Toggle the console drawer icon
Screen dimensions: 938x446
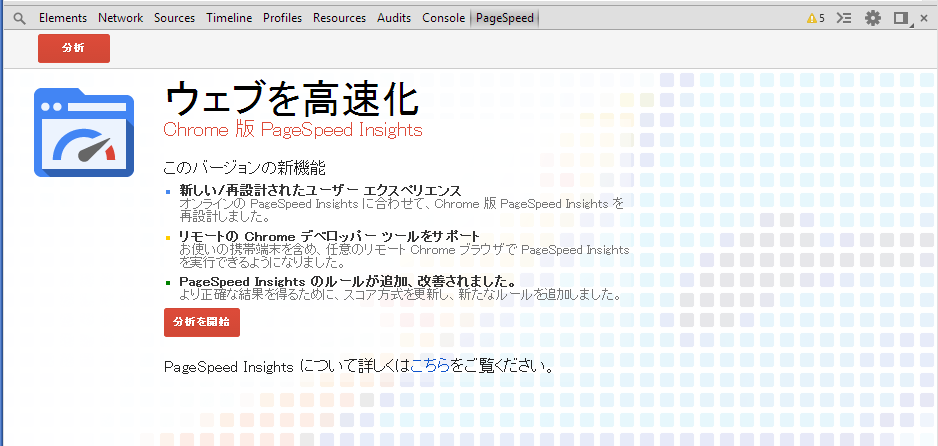(844, 18)
